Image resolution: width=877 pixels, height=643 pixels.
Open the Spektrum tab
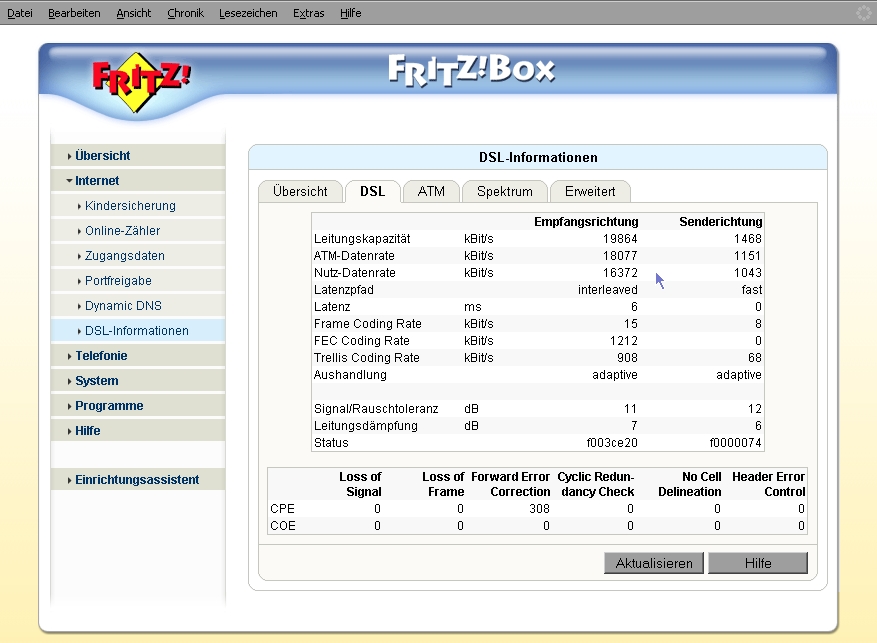coord(504,191)
